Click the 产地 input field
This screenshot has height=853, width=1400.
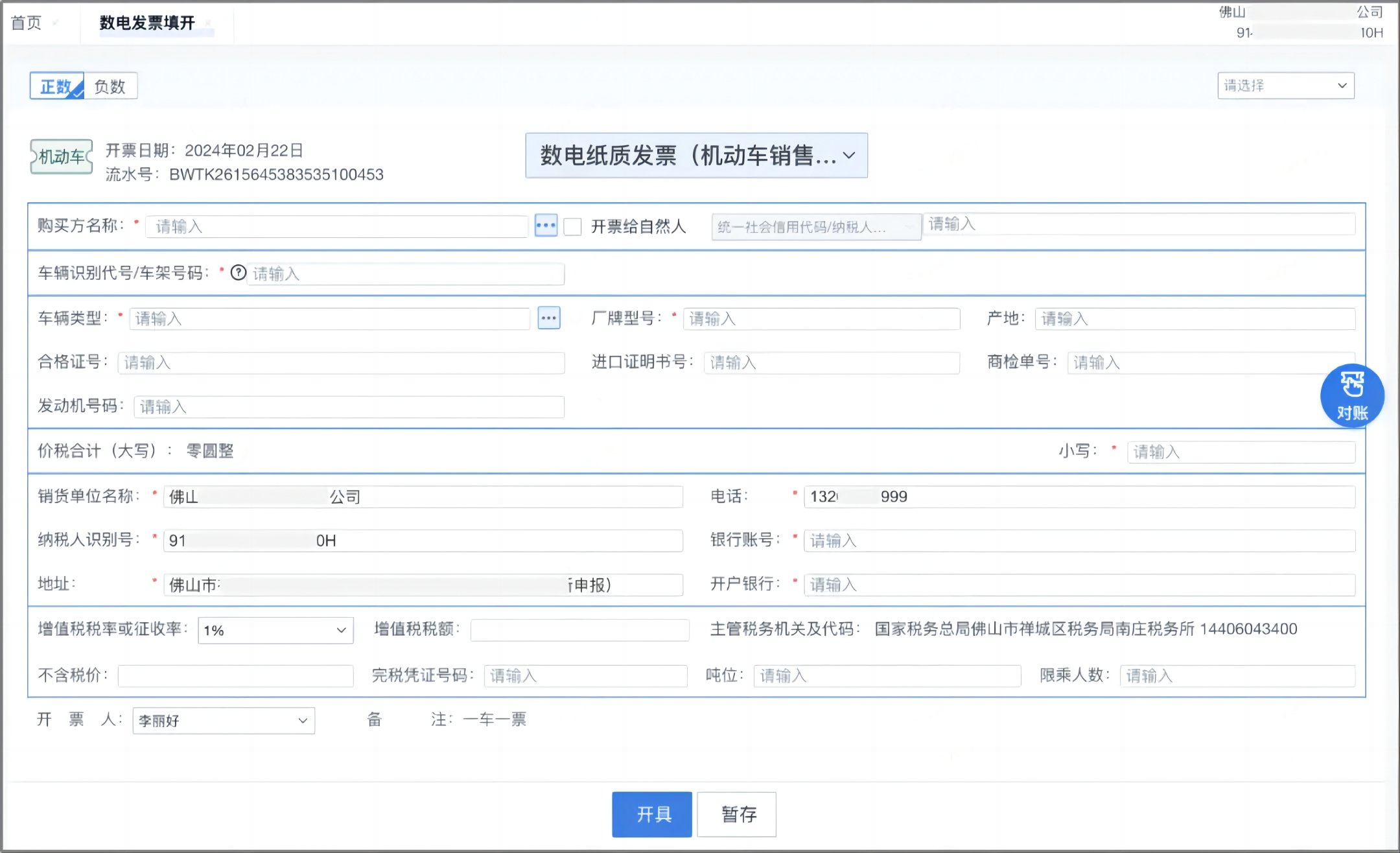coord(1195,318)
